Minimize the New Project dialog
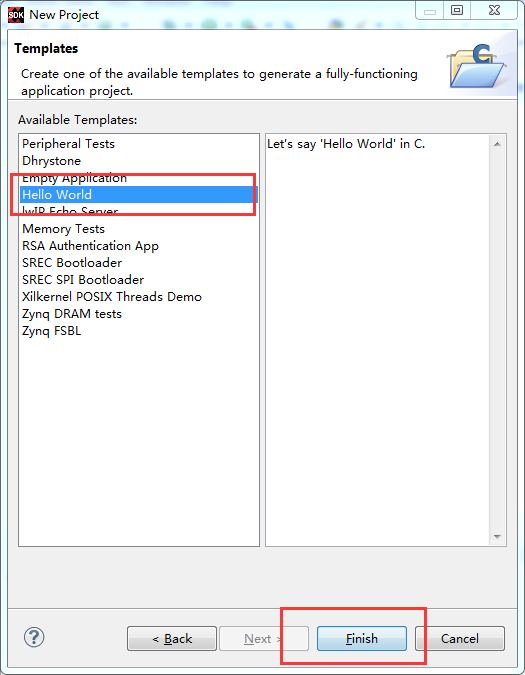 tap(429, 10)
